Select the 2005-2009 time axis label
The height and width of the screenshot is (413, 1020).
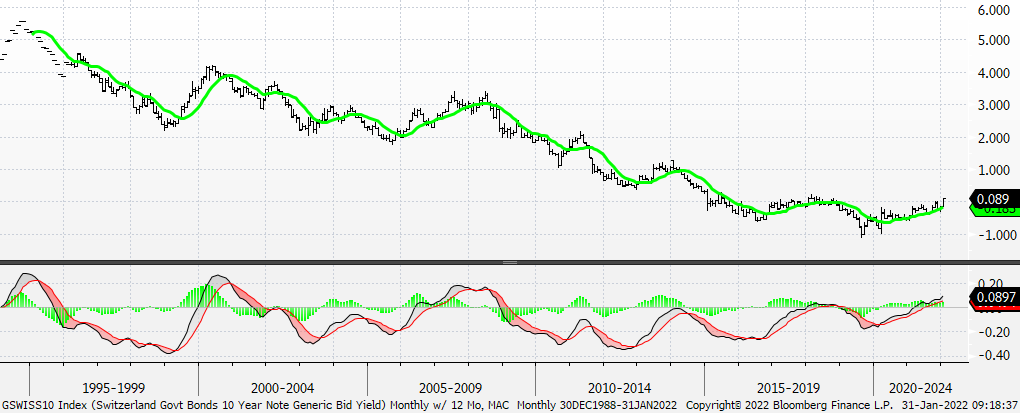tap(451, 388)
